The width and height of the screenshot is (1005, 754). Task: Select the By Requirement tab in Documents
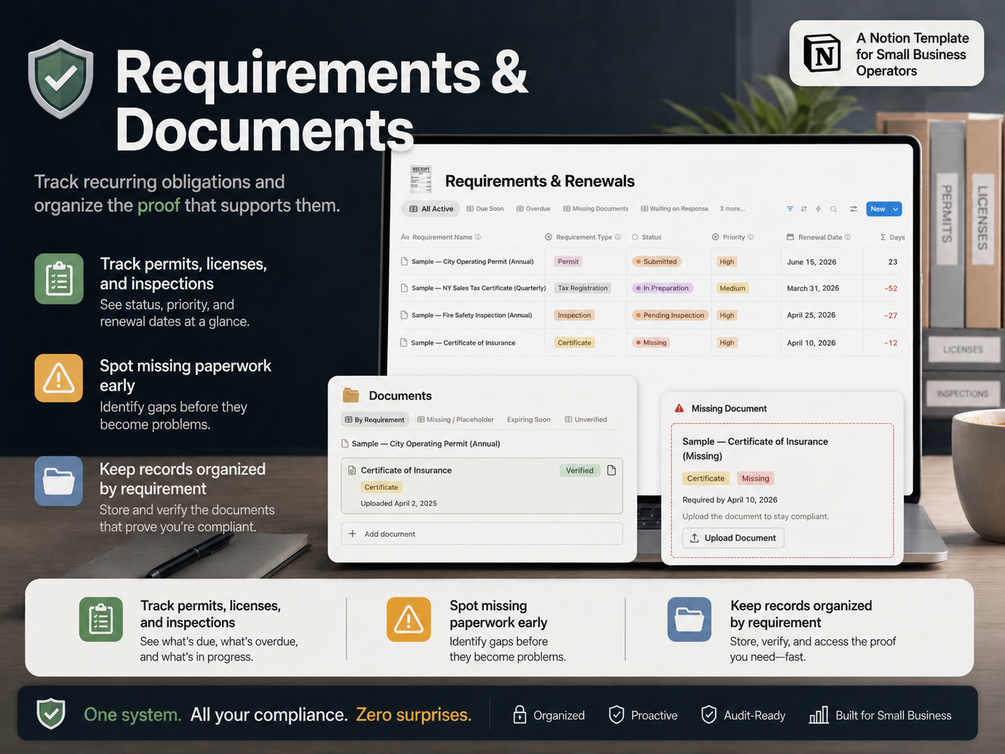pos(374,419)
